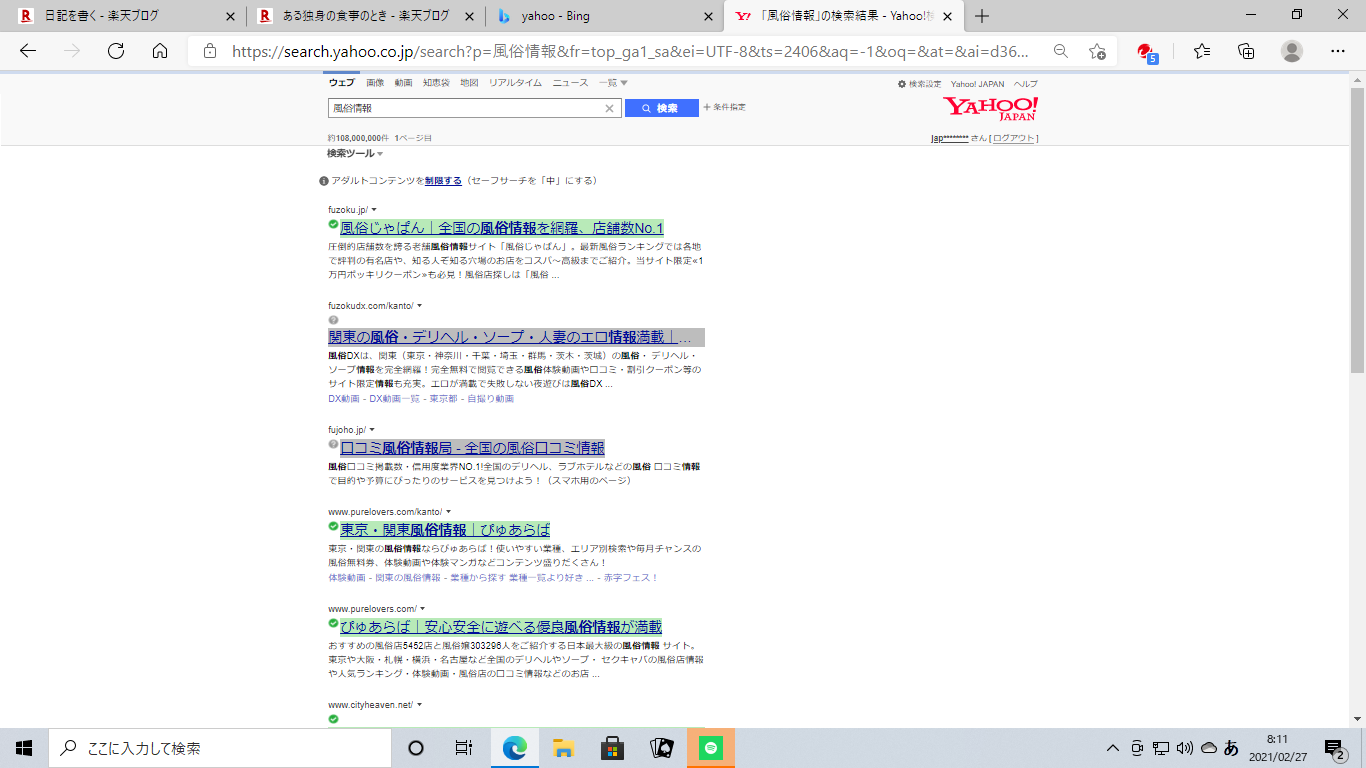Click the gray rating badge for fuzokudx.com result

coord(333,320)
